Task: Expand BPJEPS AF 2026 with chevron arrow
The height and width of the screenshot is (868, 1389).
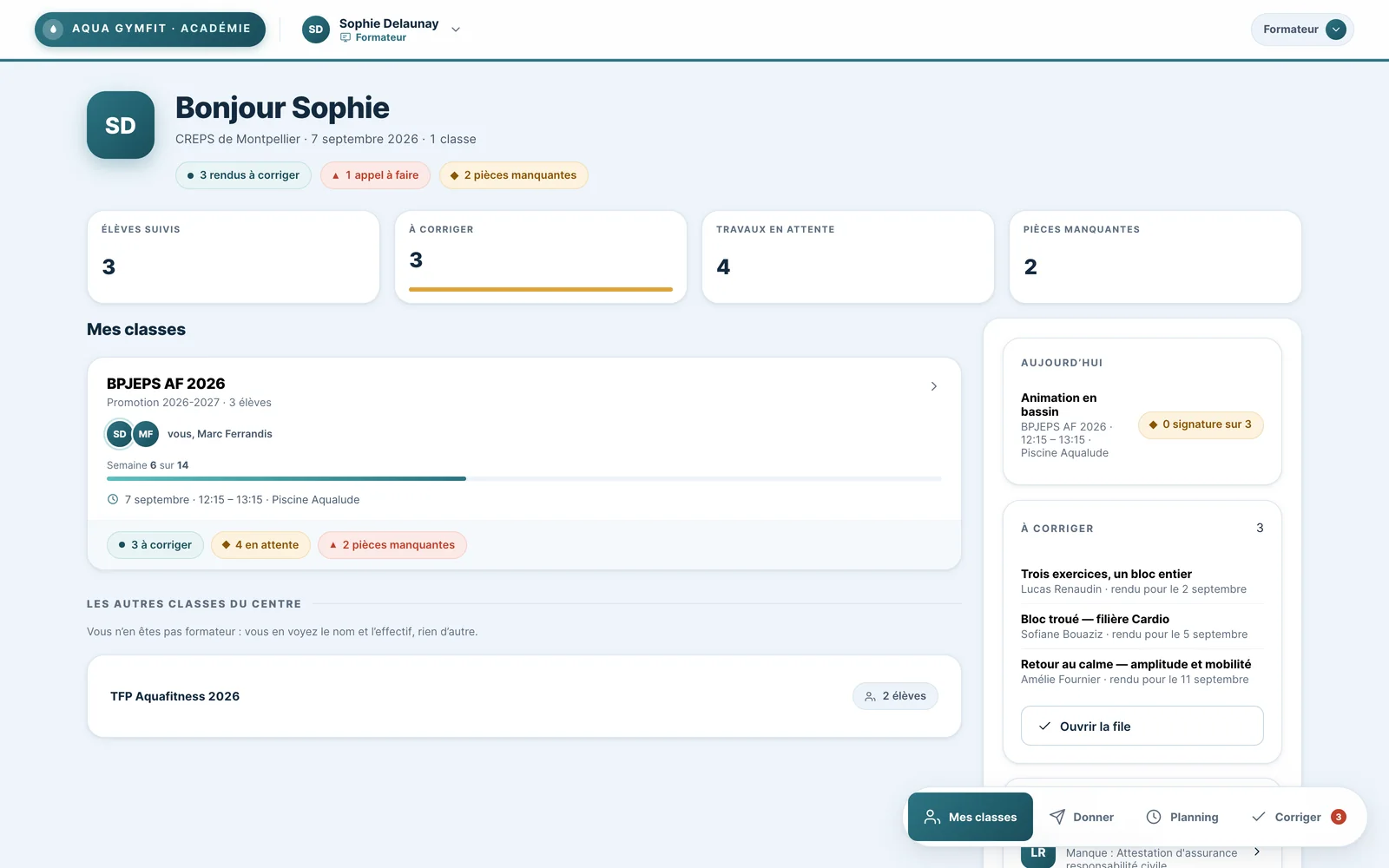Action: click(934, 386)
